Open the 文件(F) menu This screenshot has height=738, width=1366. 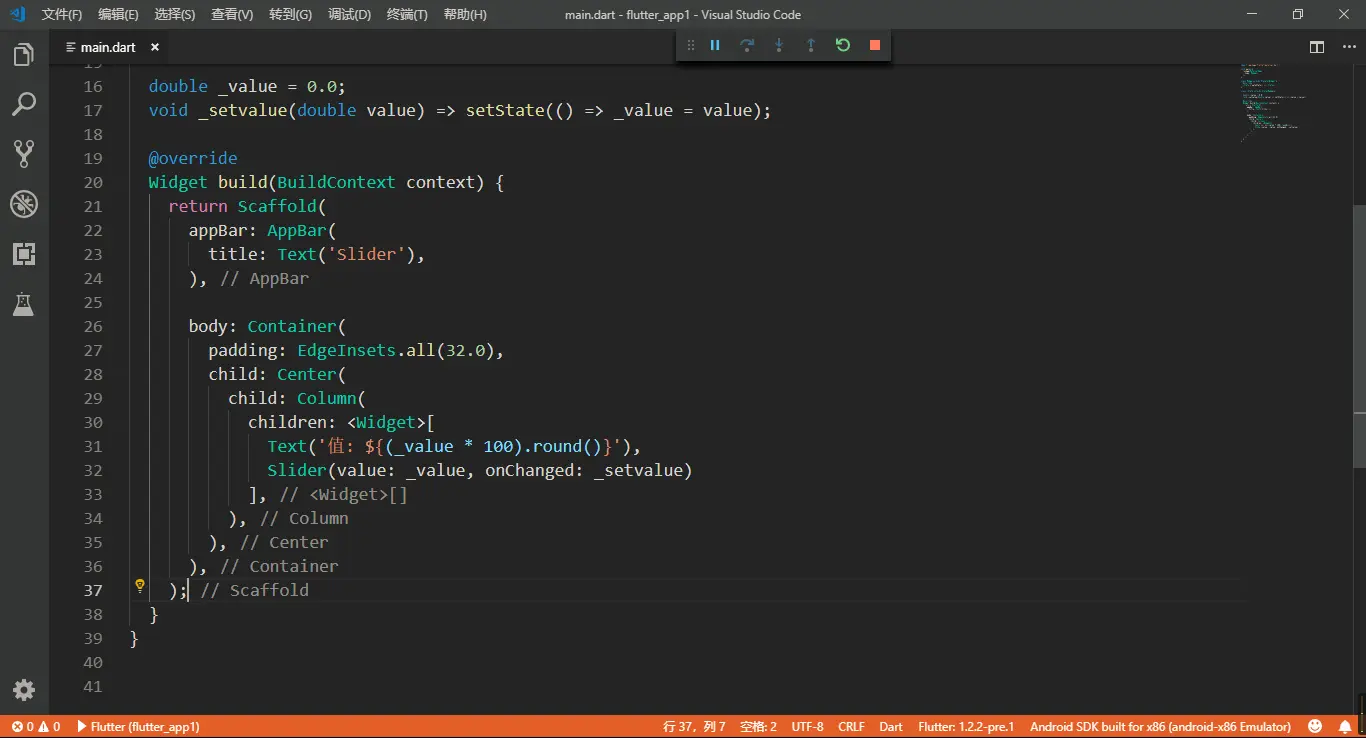[x=62, y=15]
